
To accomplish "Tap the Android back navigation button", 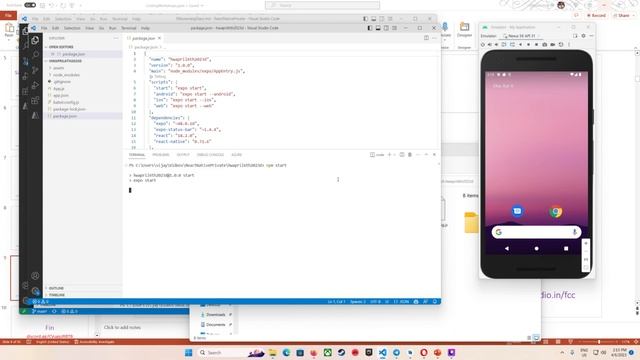I will tap(507, 248).
